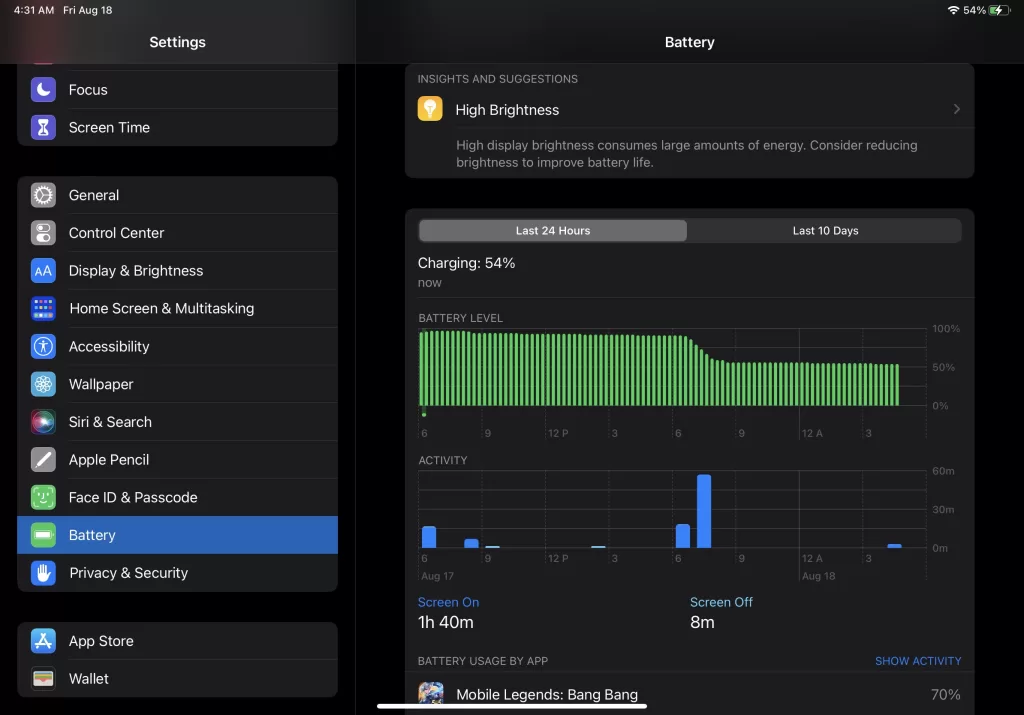
Task: Tap the small activity bar after 3 on Aug 18
Action: pyautogui.click(x=894, y=546)
